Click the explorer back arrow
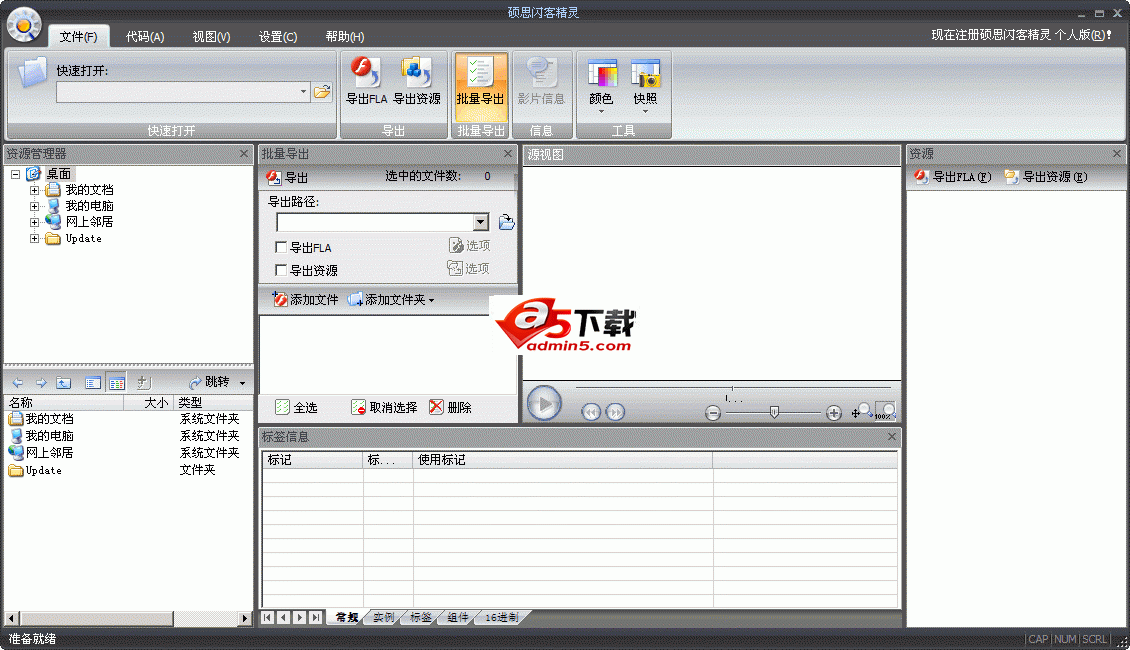The height and width of the screenshot is (650, 1130). 18,383
